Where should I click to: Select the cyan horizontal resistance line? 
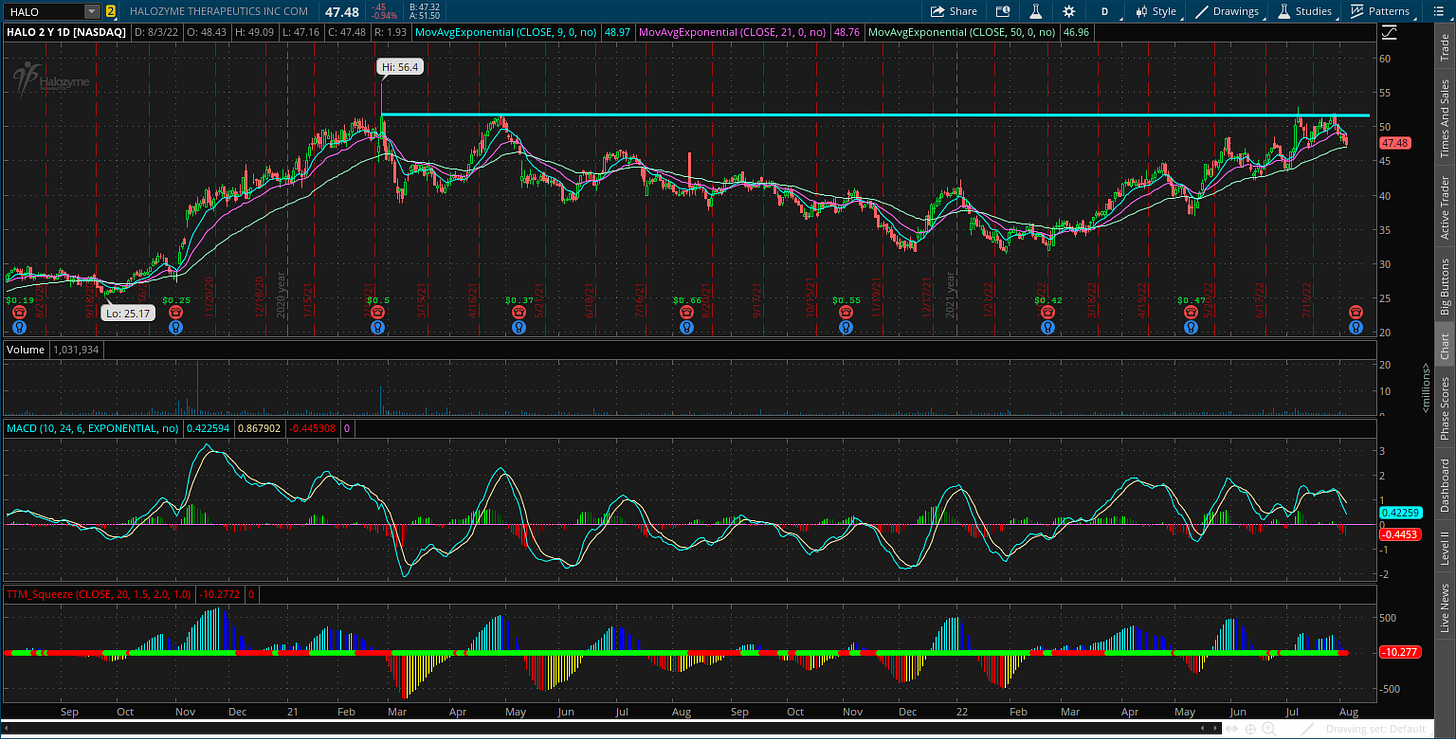pos(875,116)
